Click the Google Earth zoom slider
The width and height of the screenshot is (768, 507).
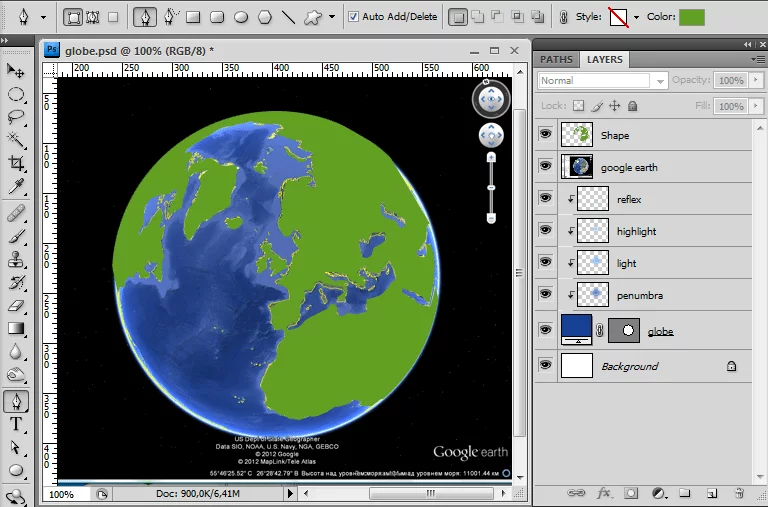(x=491, y=188)
